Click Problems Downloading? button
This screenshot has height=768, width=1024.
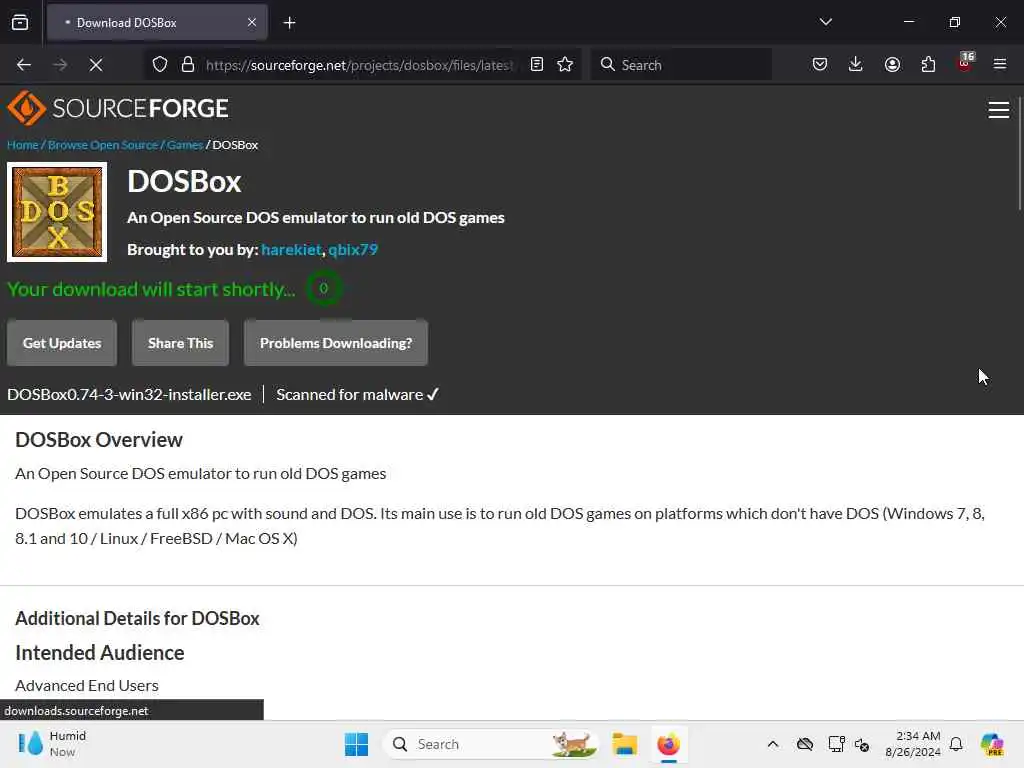336,343
